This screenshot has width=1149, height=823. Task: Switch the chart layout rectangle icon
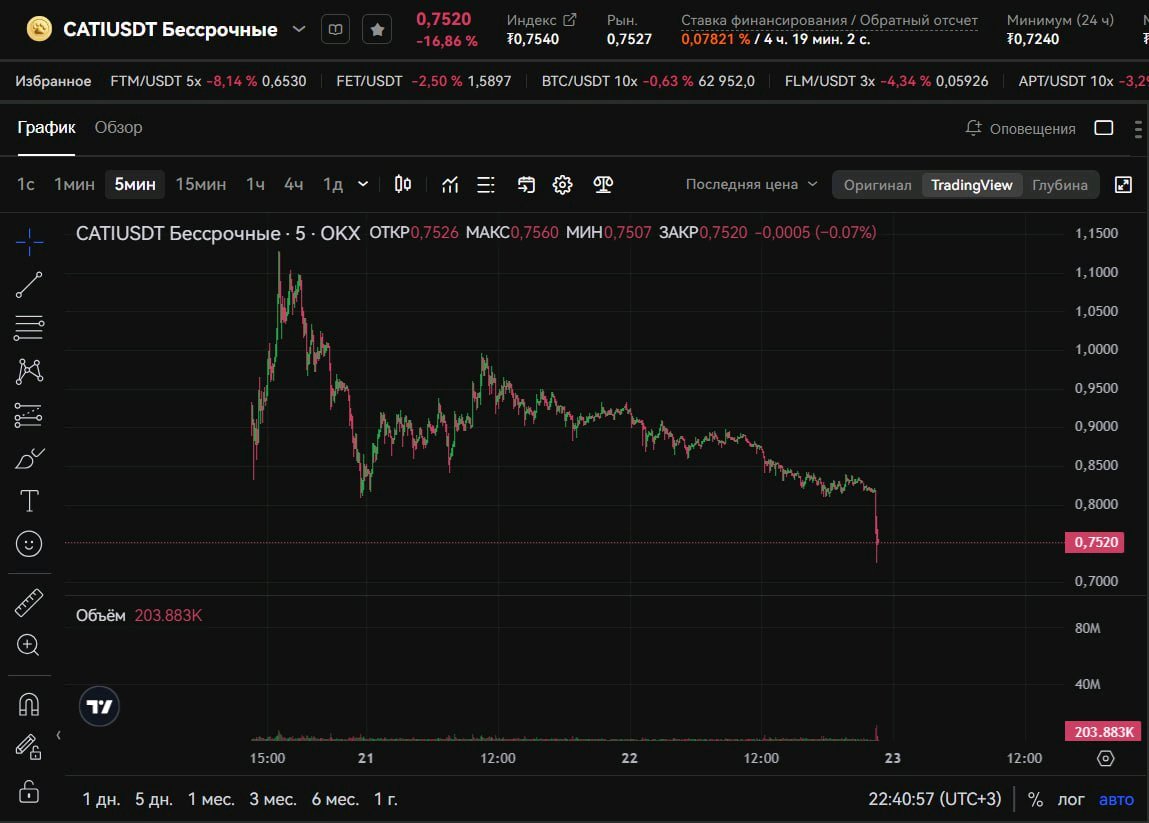1104,128
